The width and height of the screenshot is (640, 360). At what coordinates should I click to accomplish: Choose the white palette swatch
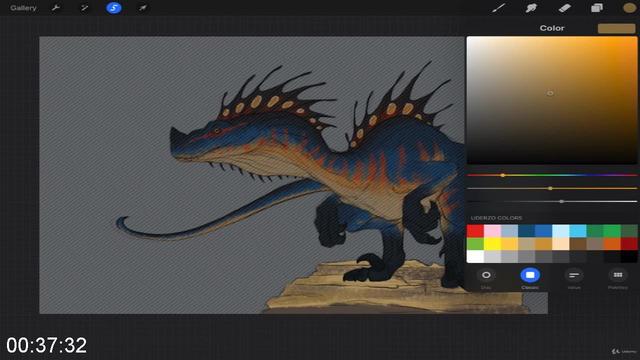pos(475,256)
